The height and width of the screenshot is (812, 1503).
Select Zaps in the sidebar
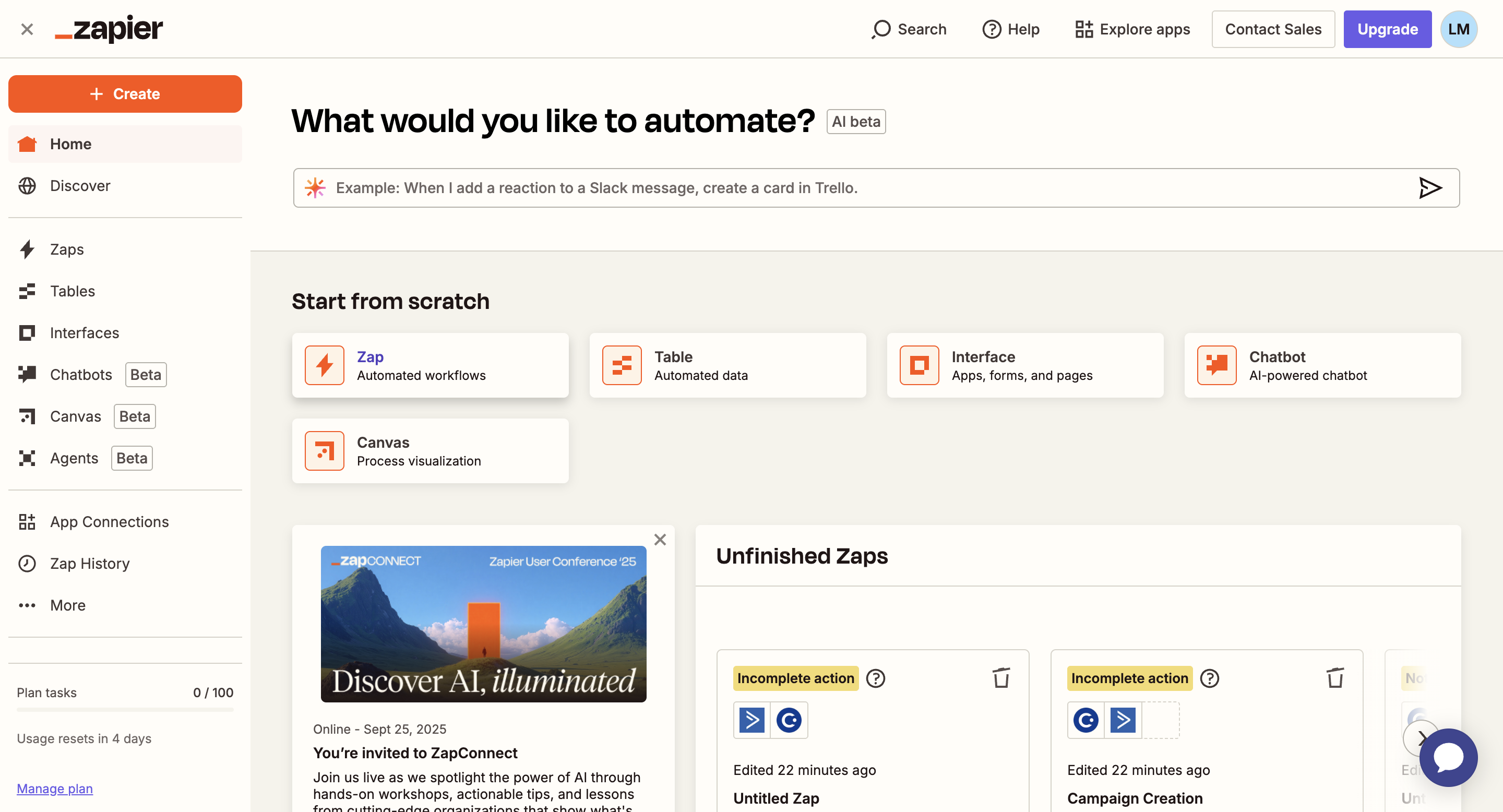point(66,249)
